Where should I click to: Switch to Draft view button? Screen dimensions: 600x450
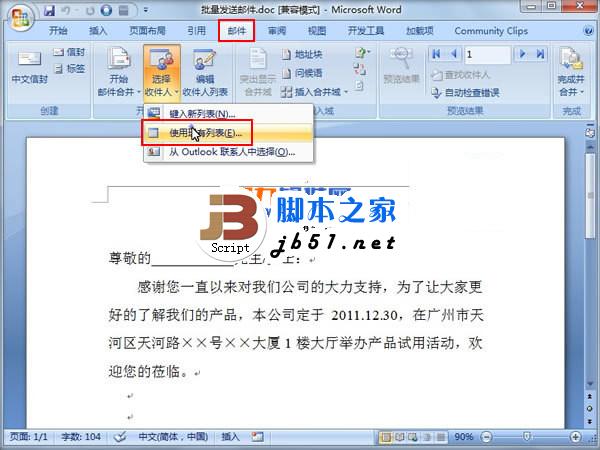click(x=441, y=437)
